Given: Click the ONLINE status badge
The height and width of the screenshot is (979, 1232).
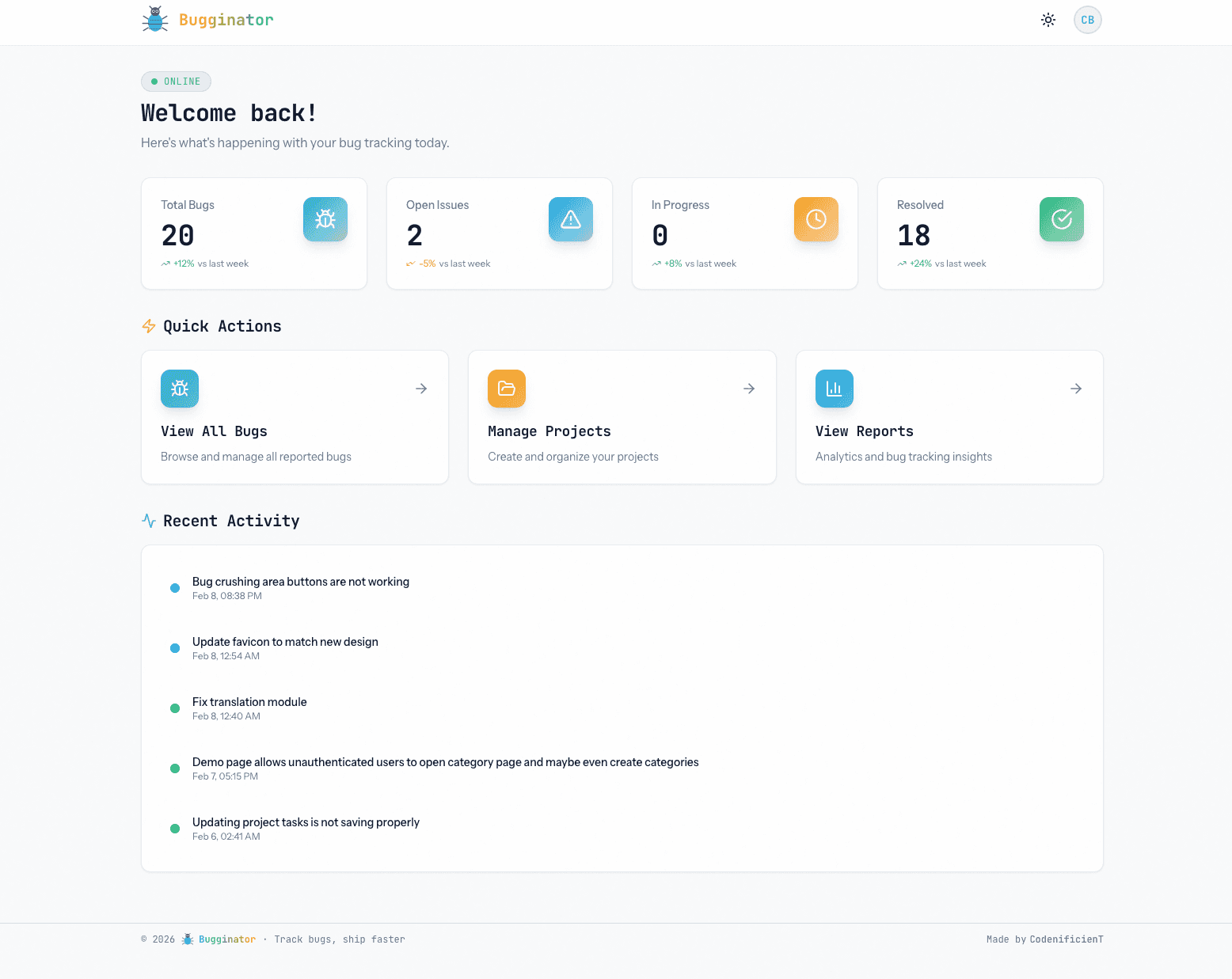Looking at the screenshot, I should pos(176,82).
